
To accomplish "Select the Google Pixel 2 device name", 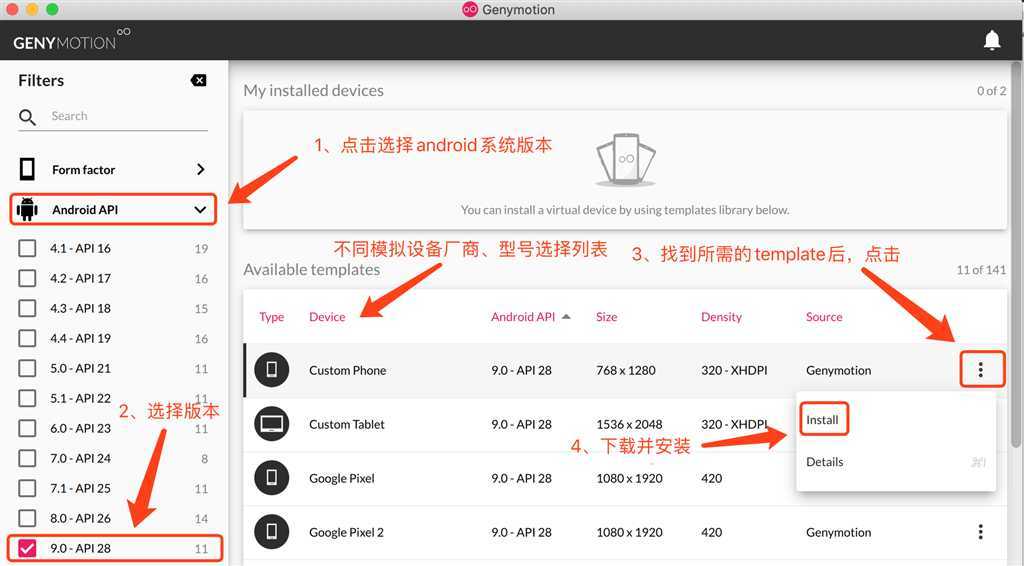I will (x=347, y=533).
